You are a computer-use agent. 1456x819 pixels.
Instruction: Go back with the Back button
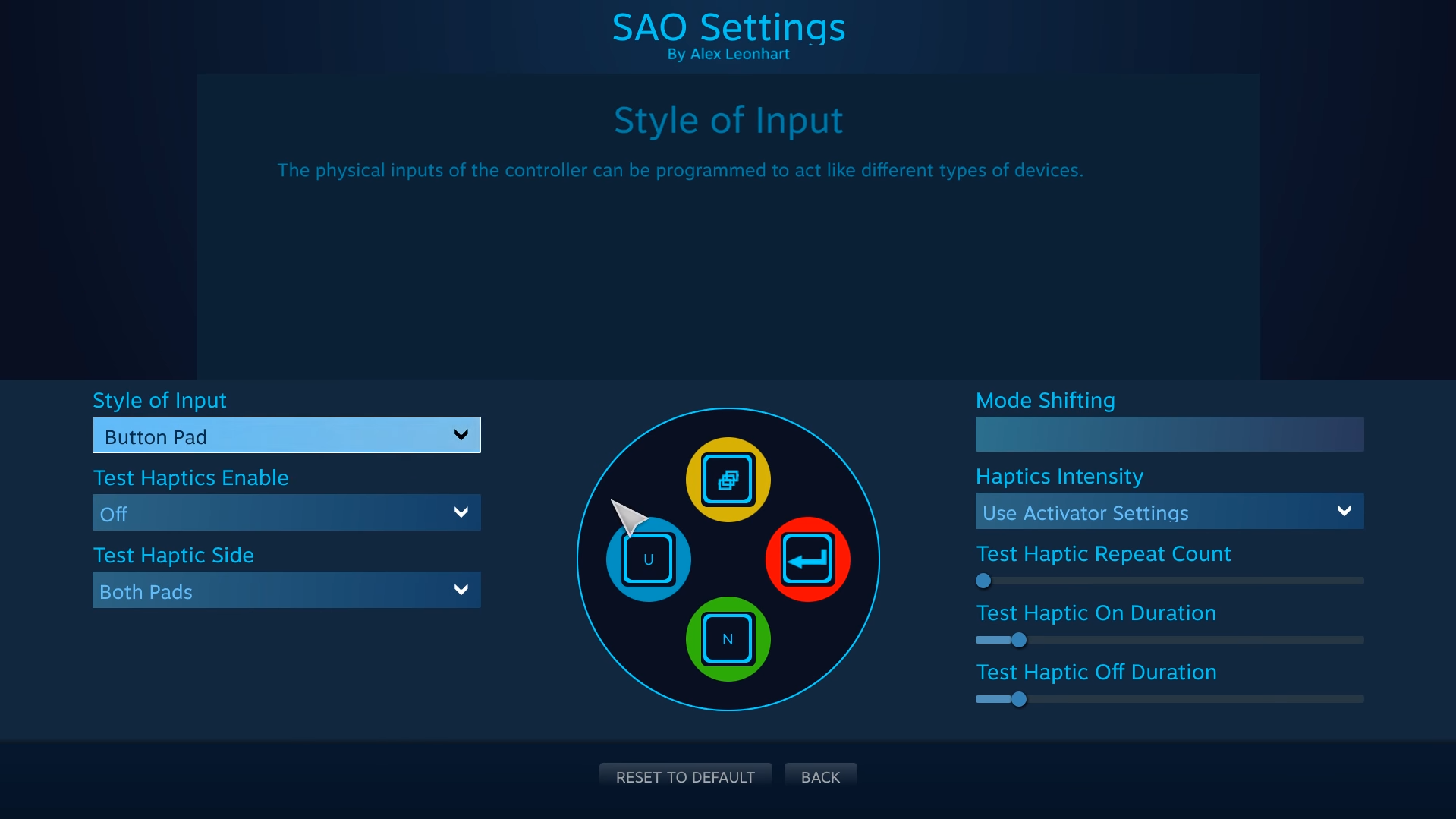point(820,777)
